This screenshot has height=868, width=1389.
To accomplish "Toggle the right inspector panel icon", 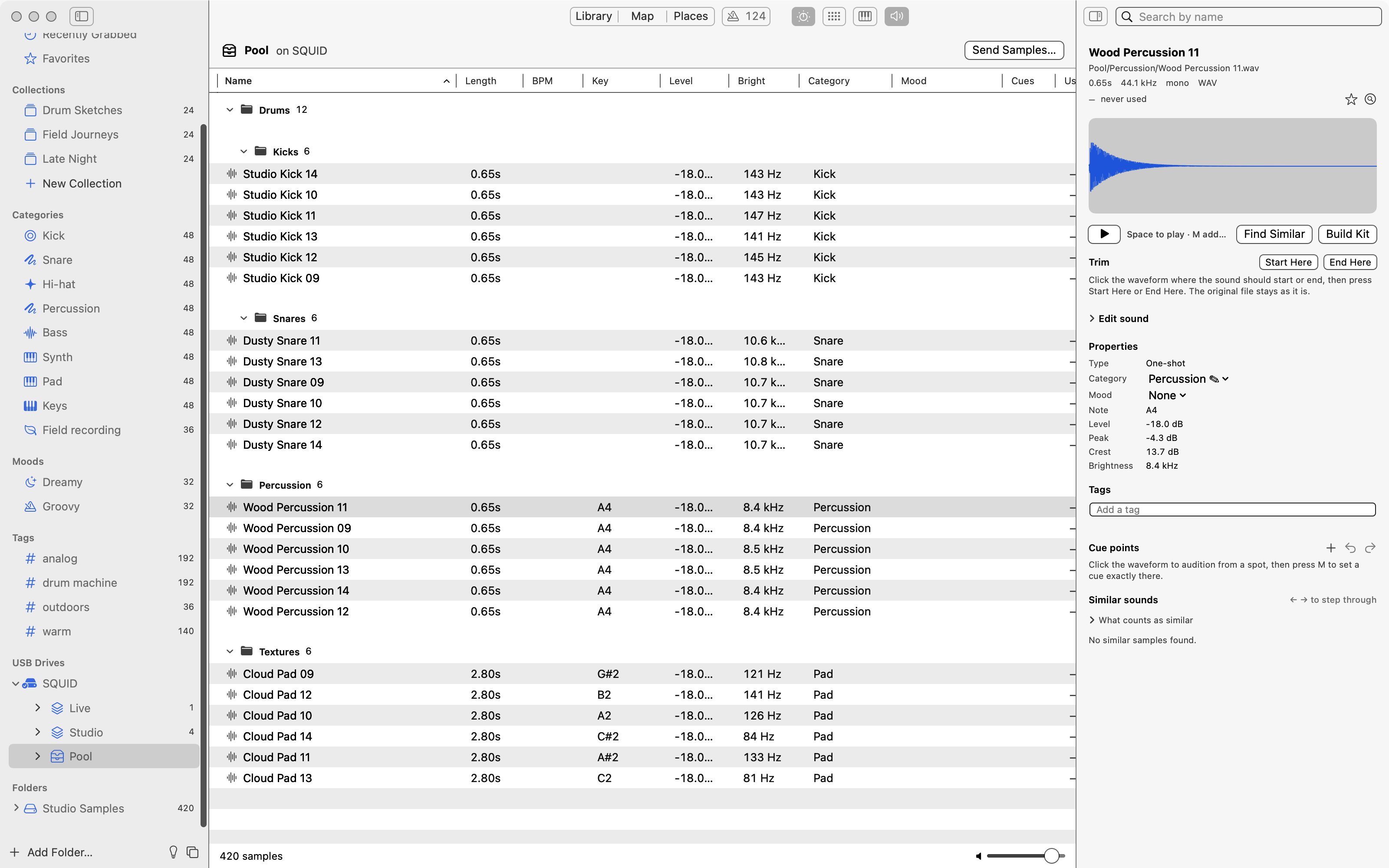I will coord(1095,16).
